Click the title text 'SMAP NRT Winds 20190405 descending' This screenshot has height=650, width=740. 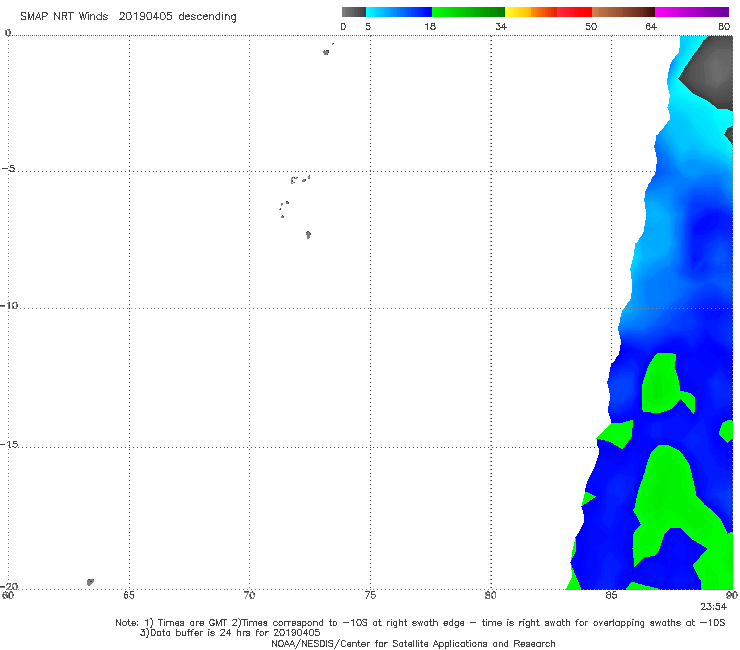(128, 16)
